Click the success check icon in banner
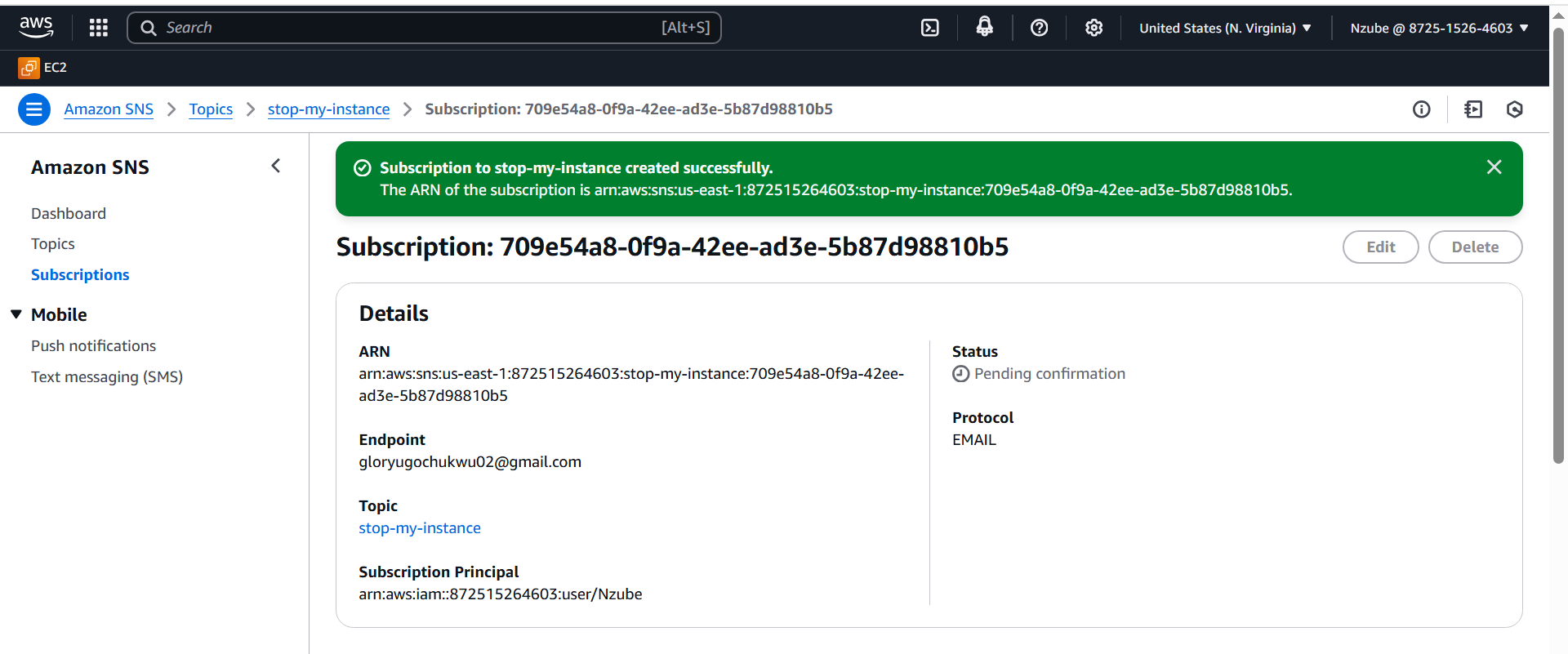This screenshot has height=654, width=1568. tap(363, 168)
